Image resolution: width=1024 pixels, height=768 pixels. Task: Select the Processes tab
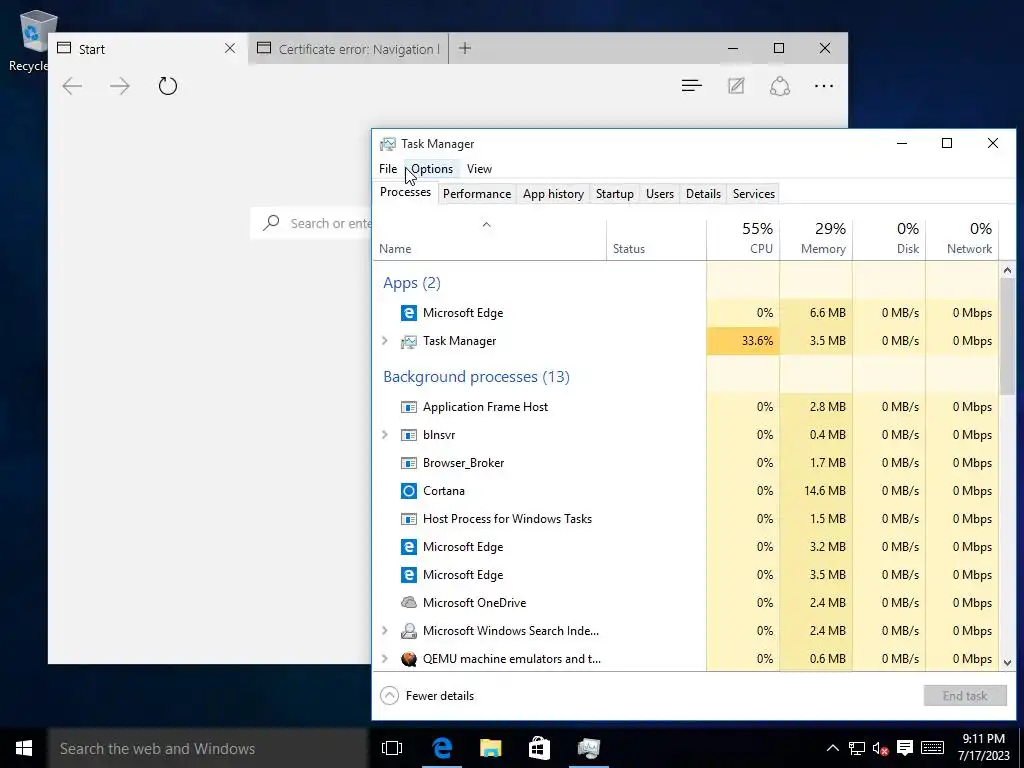tap(405, 192)
